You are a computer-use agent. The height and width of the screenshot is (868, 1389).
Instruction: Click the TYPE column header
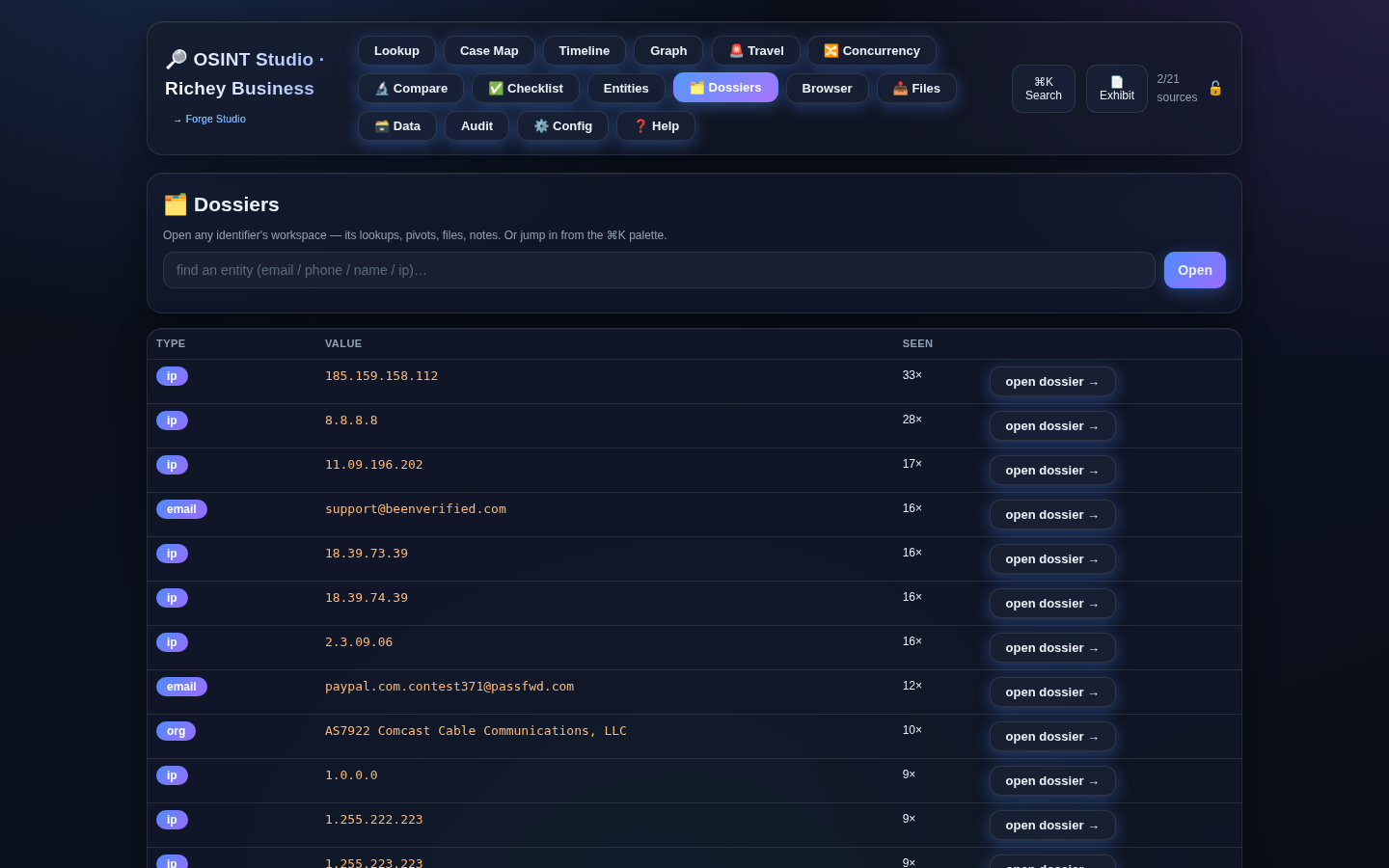[171, 343]
